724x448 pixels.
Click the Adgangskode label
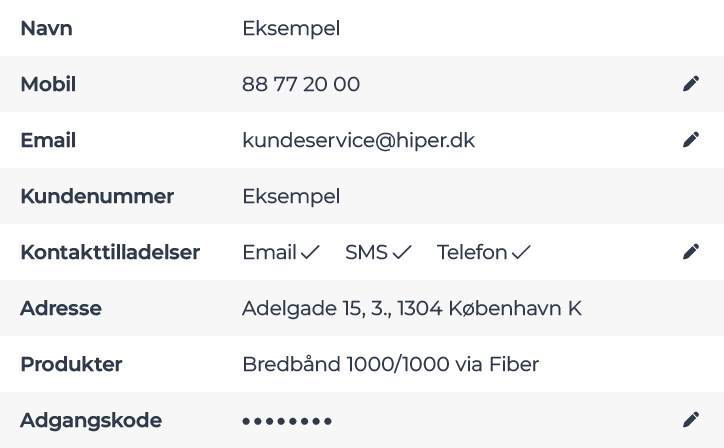(91, 420)
